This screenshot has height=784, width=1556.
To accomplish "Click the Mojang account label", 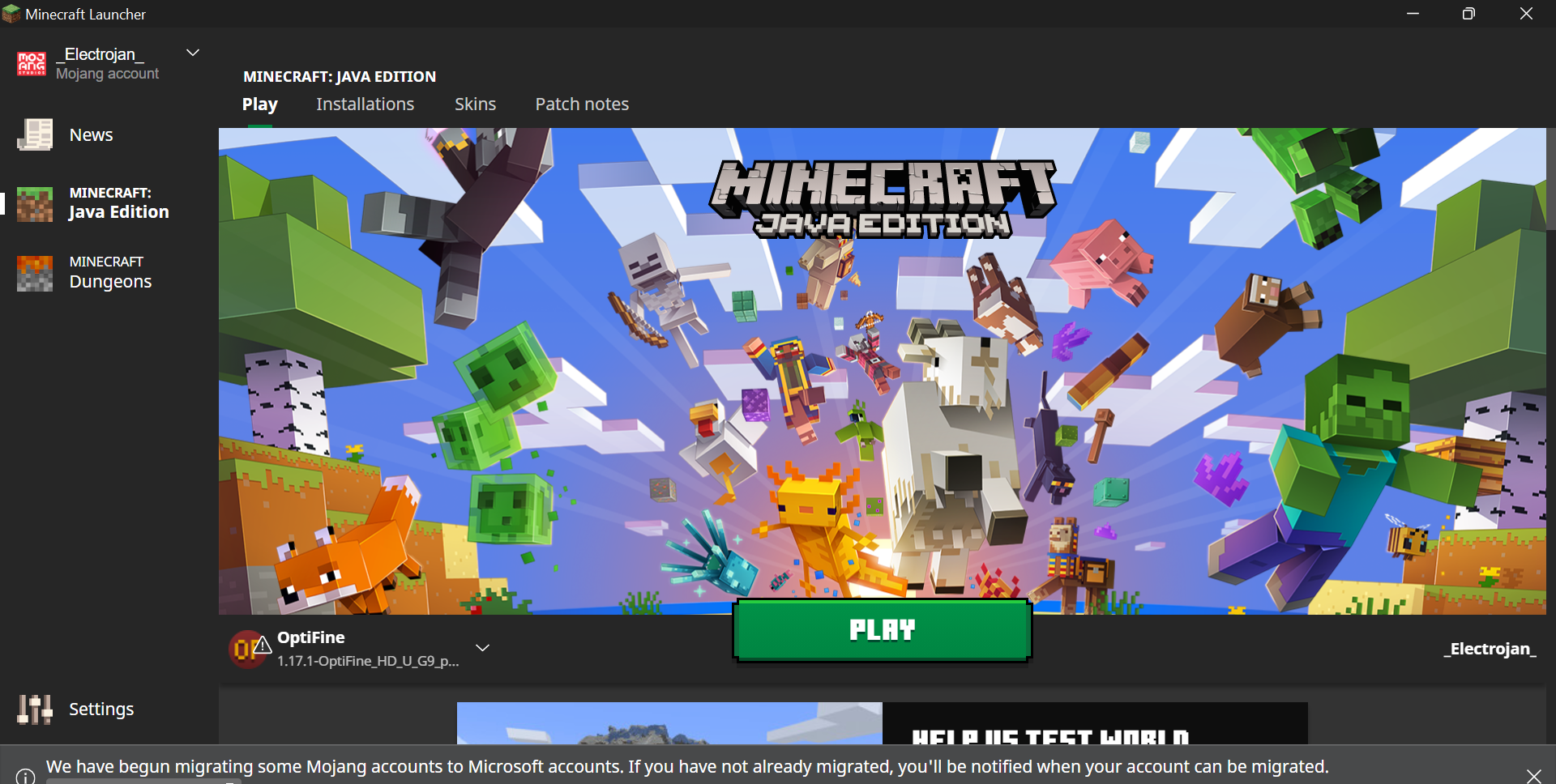I will point(107,74).
